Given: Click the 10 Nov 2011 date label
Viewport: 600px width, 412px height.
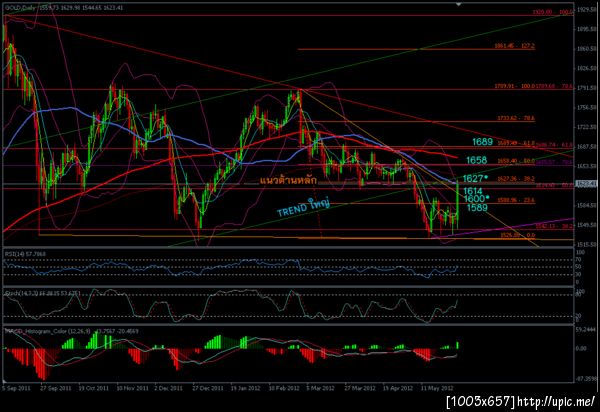Looking at the screenshot, I should coord(132,388).
